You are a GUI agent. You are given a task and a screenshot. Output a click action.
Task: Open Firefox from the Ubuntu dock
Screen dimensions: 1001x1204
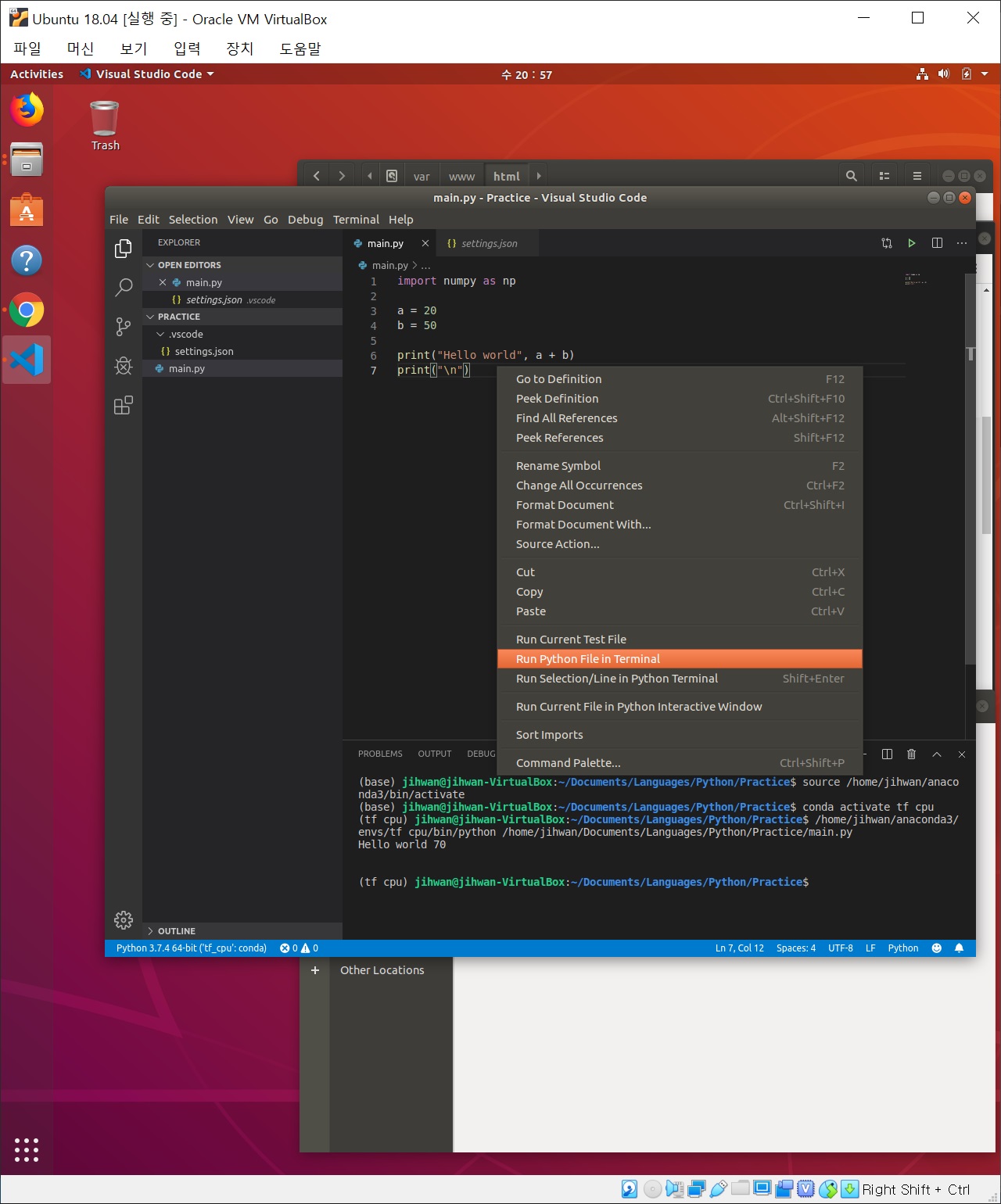pos(27,110)
